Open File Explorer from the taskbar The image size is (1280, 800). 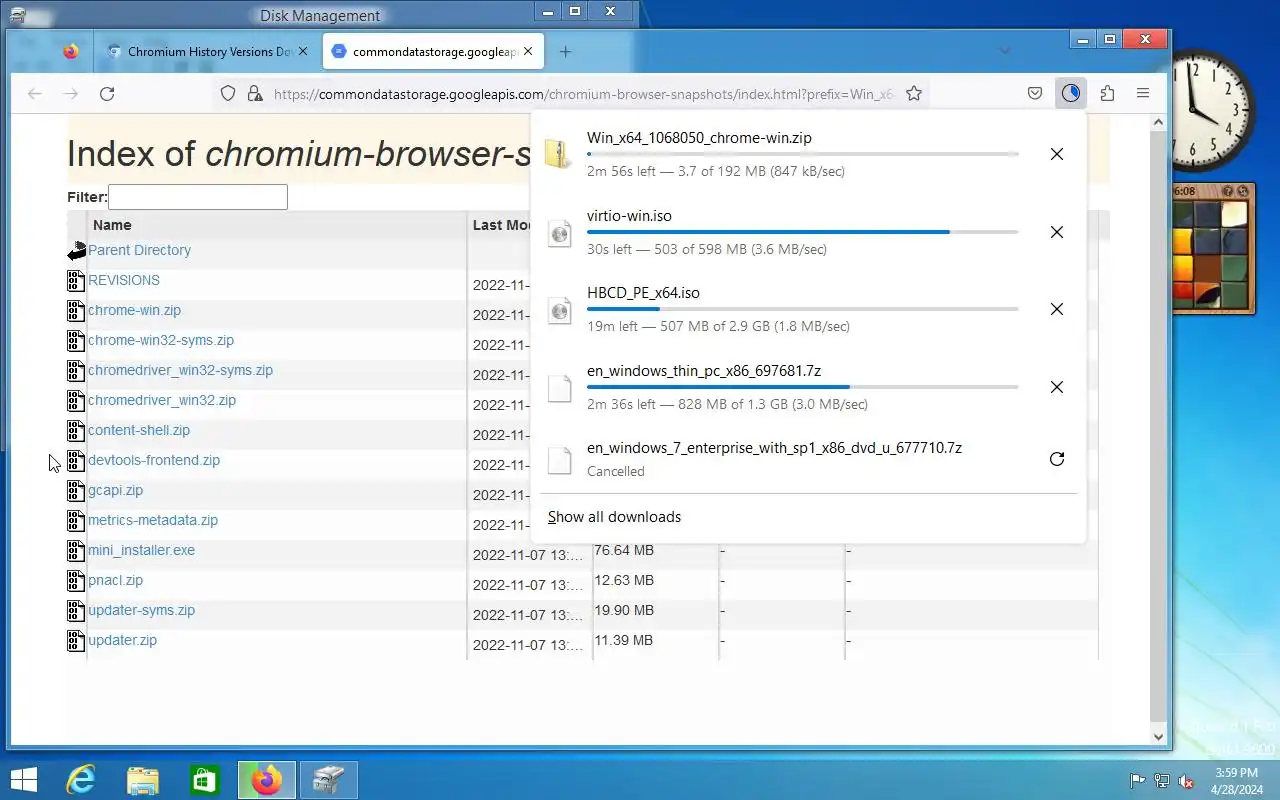[x=143, y=780]
